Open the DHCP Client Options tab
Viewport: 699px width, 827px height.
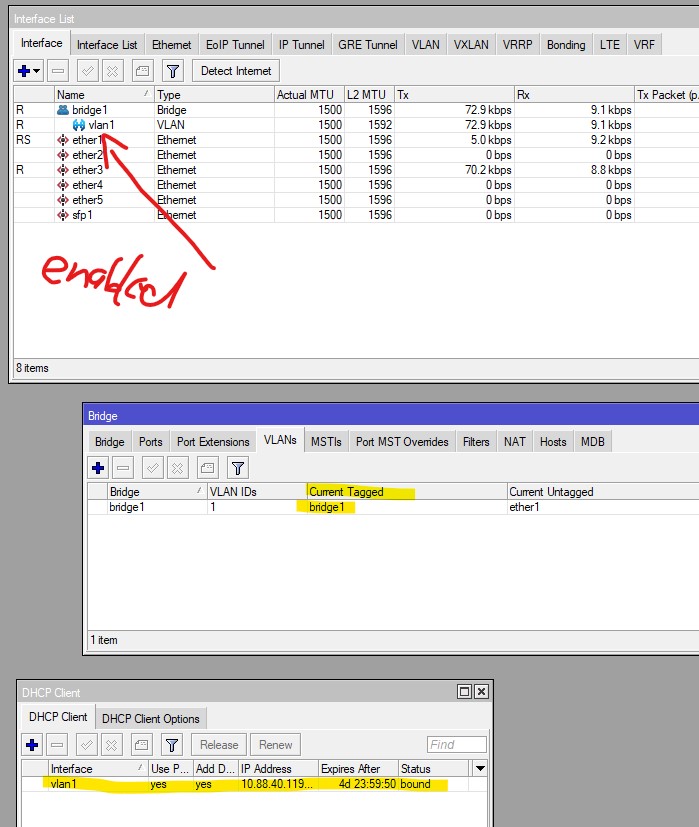(150, 719)
